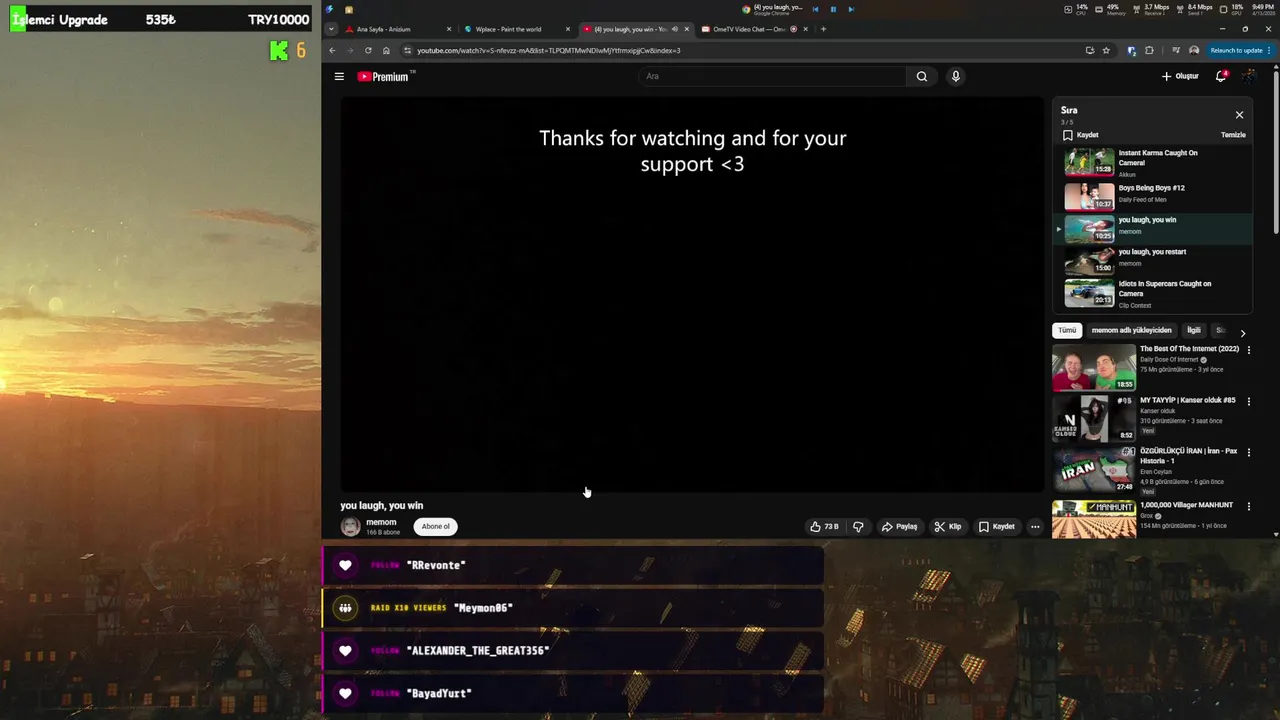Open options for The Best Of The Internet
Screen dimensions: 1280x720
point(1248,350)
